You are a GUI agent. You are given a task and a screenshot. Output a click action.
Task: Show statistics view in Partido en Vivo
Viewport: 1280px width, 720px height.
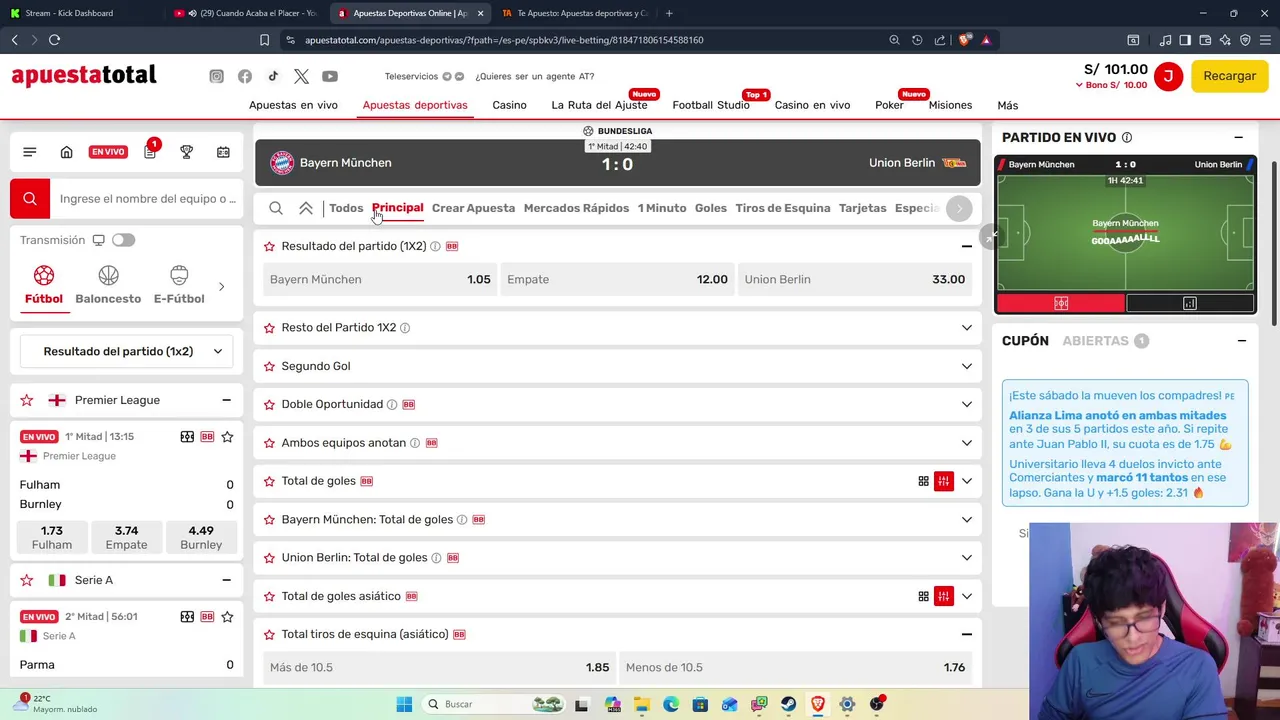coord(1190,303)
